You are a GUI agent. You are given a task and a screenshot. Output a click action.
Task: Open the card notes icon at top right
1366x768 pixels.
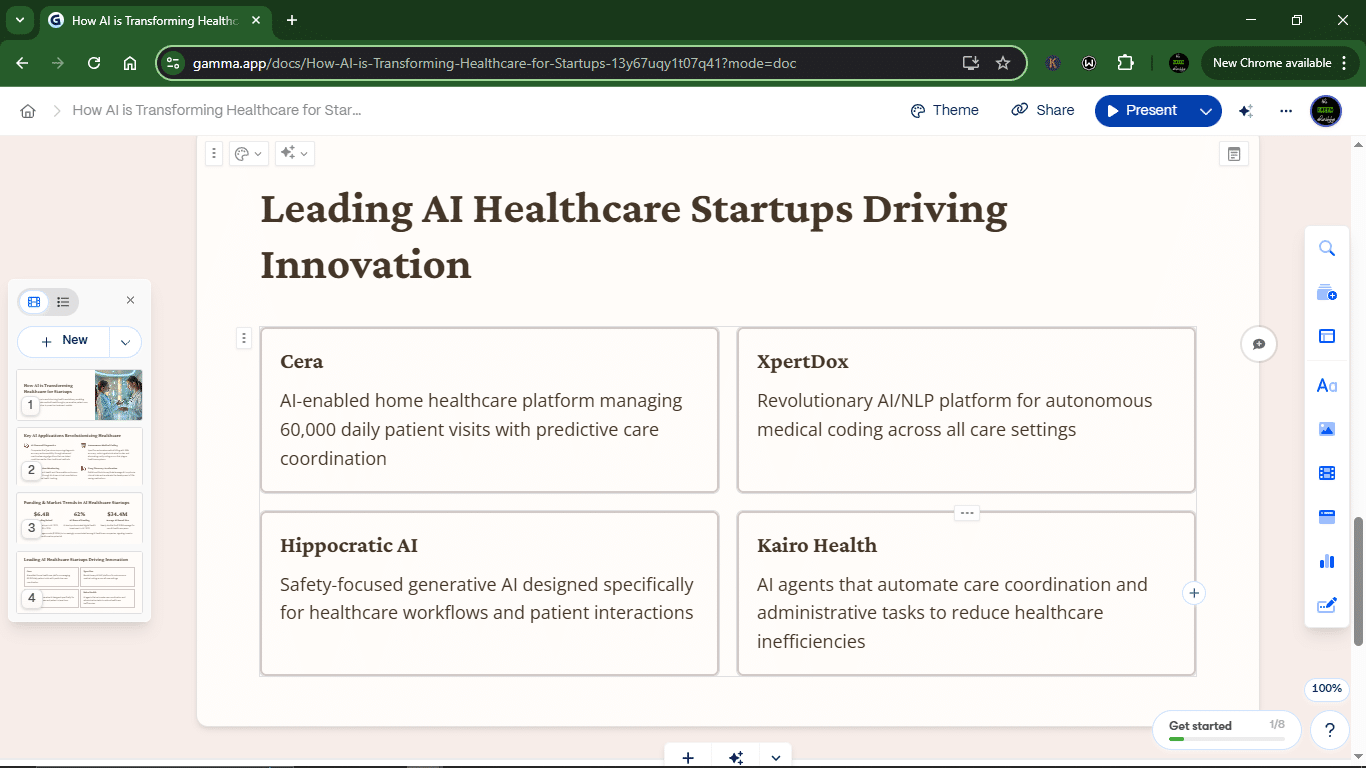1234,154
